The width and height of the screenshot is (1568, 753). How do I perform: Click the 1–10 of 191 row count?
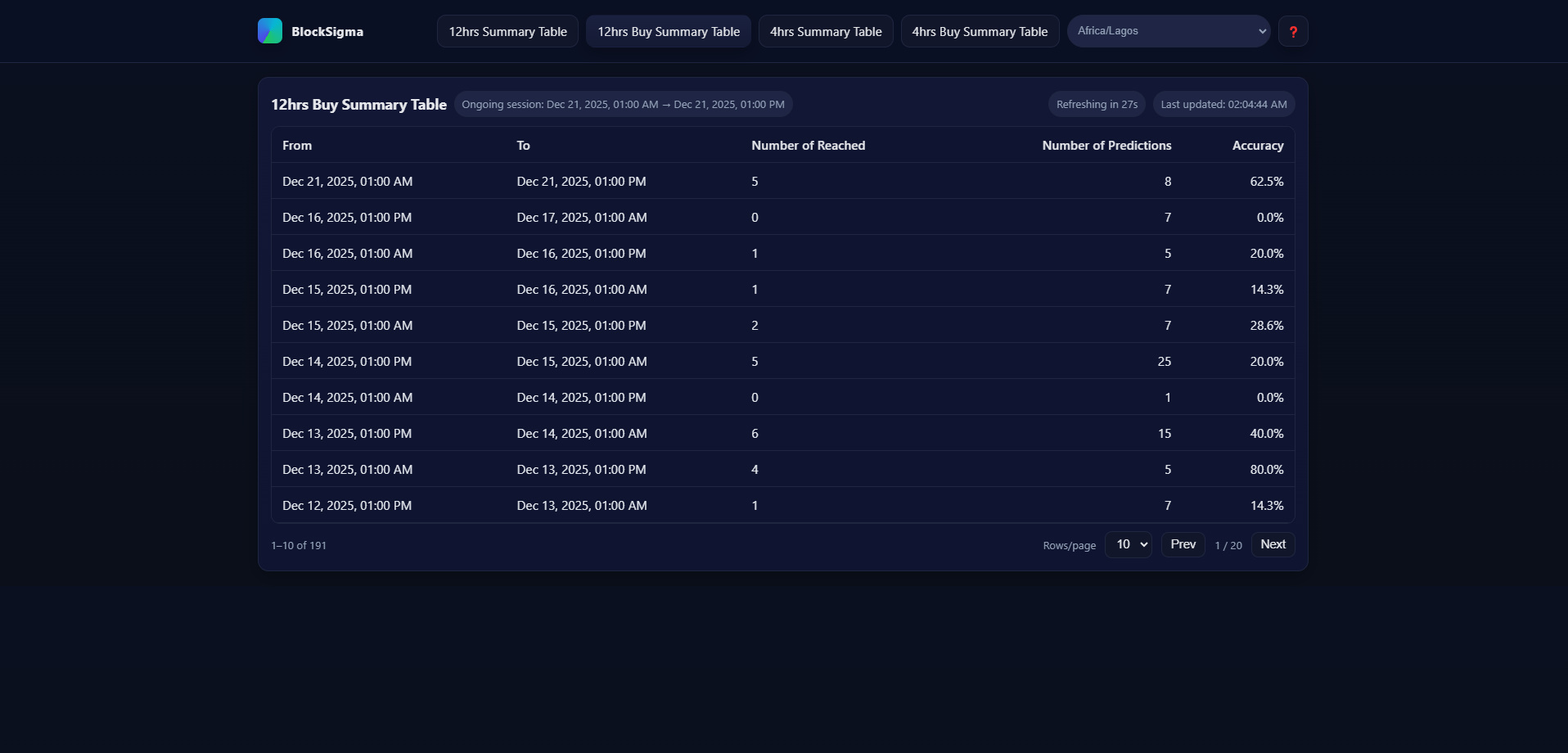click(299, 545)
